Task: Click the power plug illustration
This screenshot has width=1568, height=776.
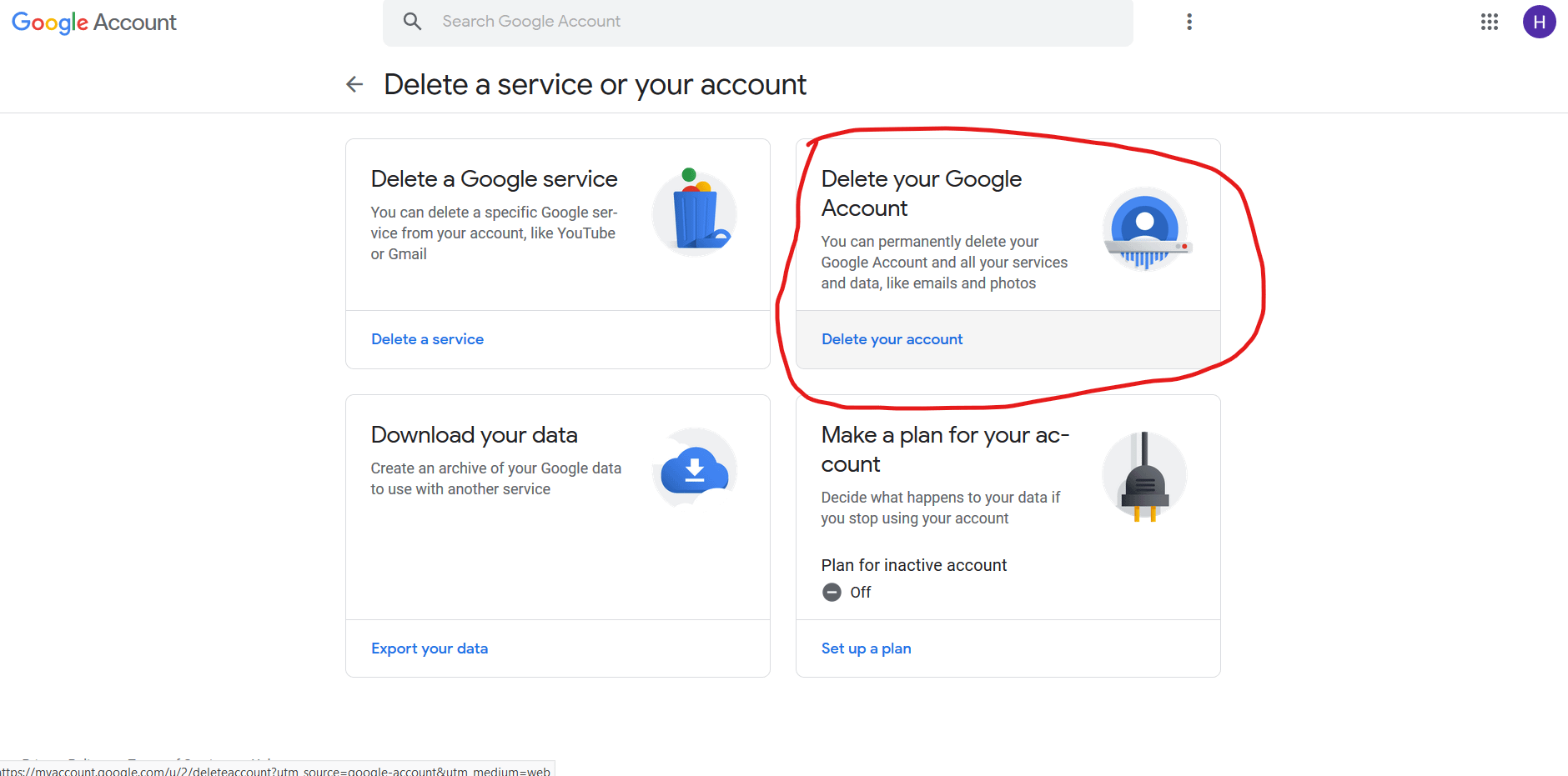Action: pyautogui.click(x=1144, y=475)
